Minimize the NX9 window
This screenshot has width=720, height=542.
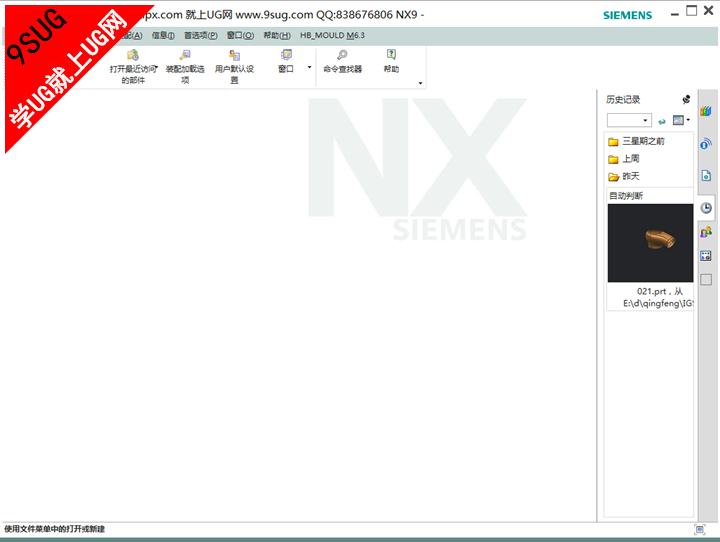pos(675,15)
